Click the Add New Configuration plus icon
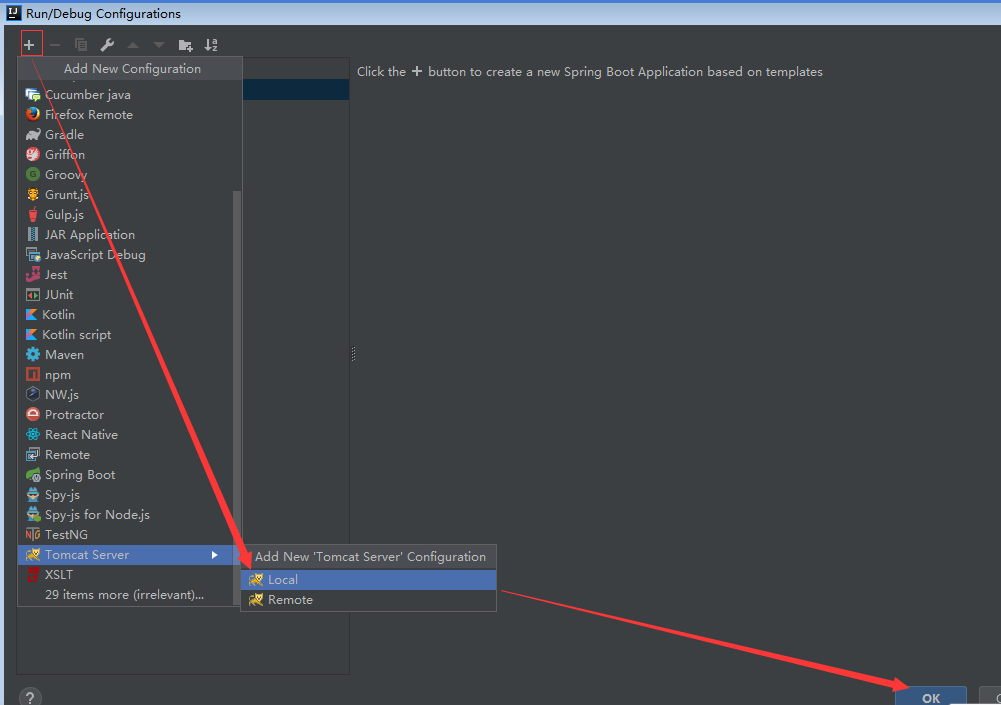 29,45
